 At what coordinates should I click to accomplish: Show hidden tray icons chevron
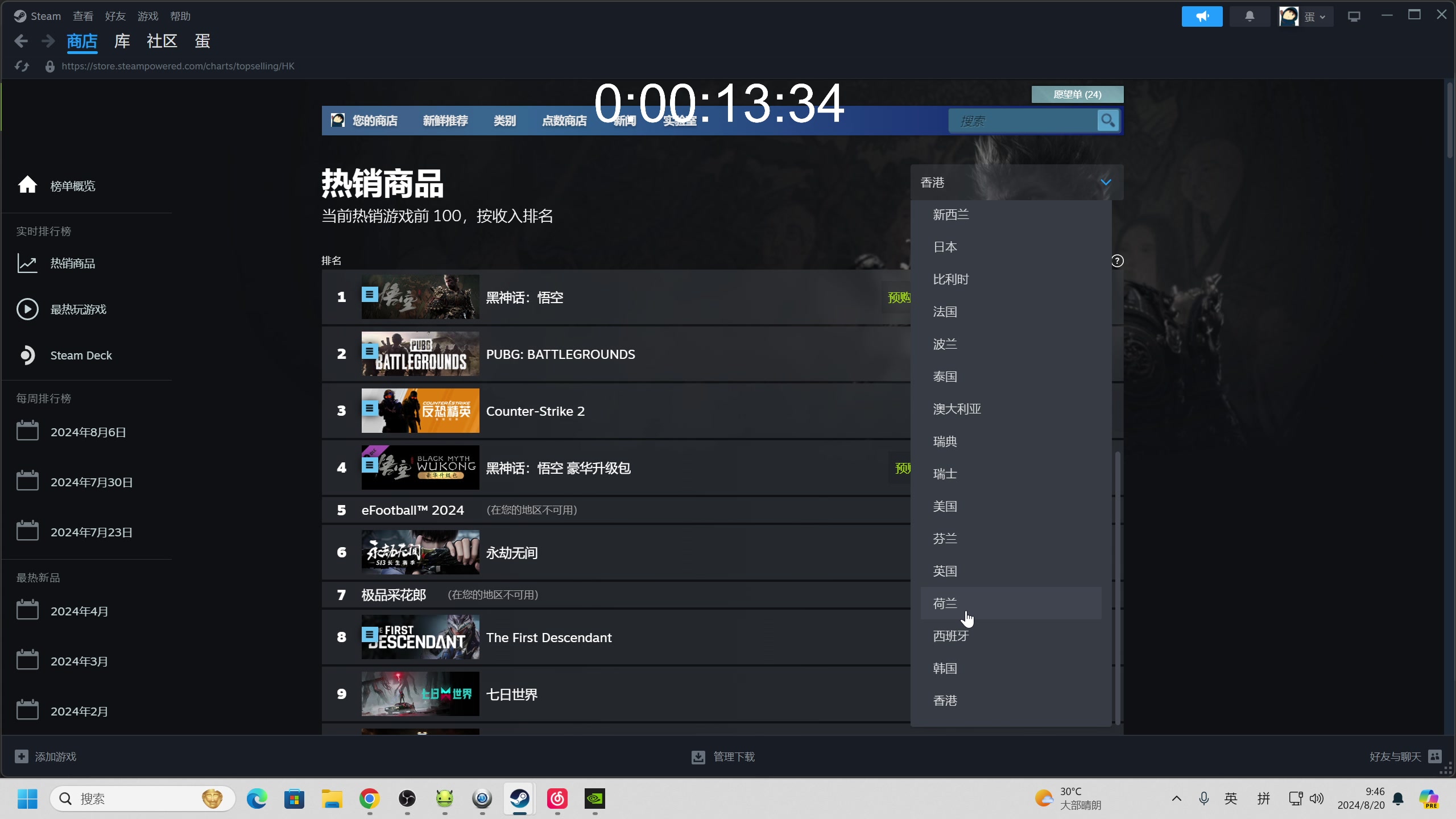click(x=1177, y=799)
